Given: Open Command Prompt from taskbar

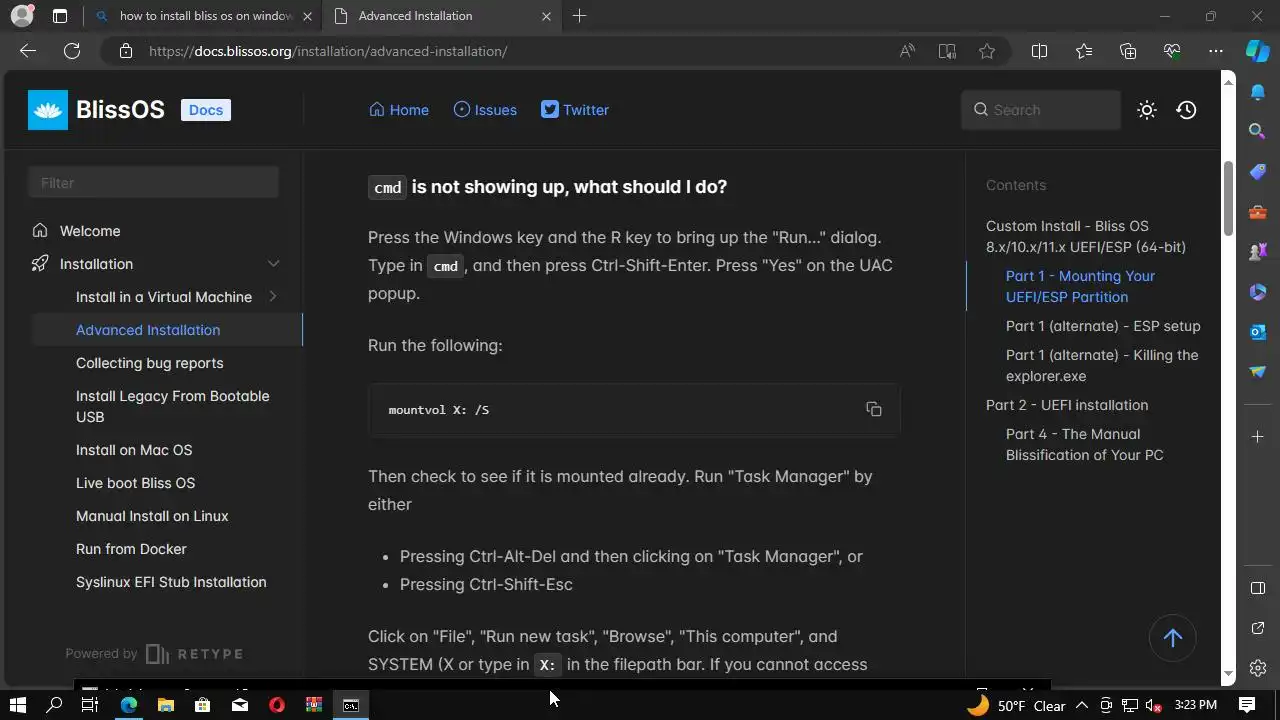Looking at the screenshot, I should (x=351, y=705).
